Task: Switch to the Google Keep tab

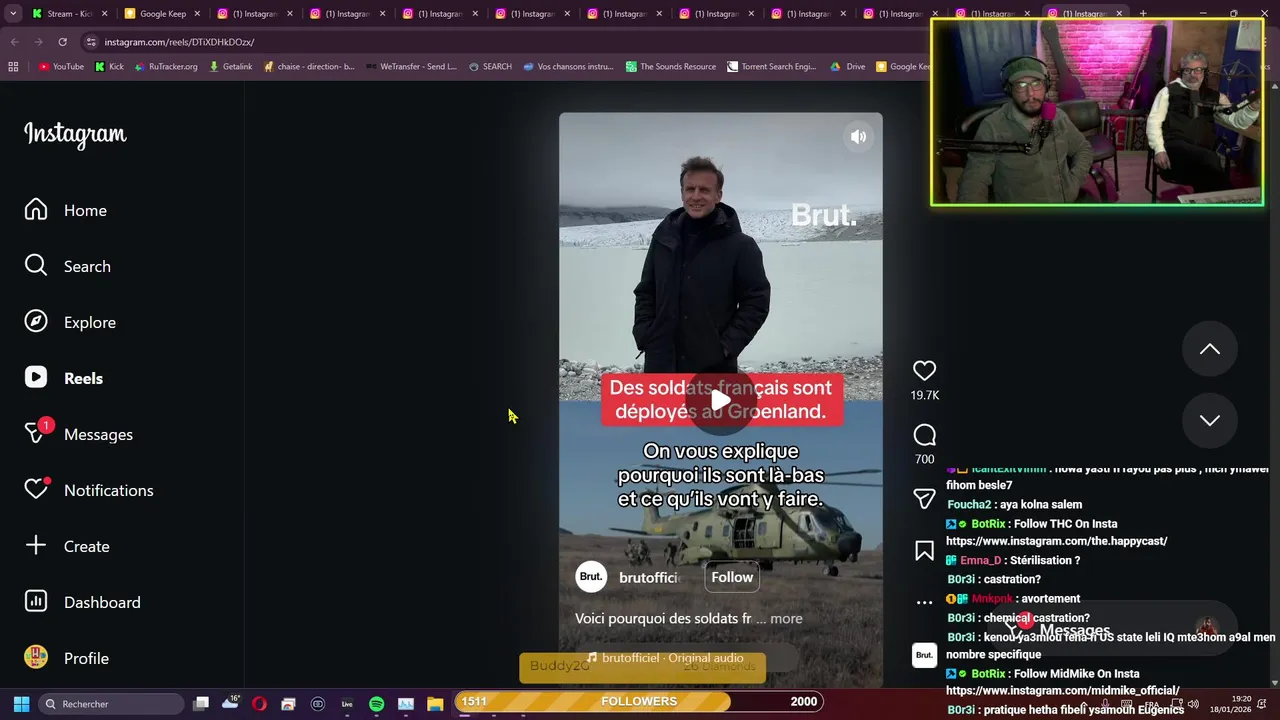Action: [163, 14]
